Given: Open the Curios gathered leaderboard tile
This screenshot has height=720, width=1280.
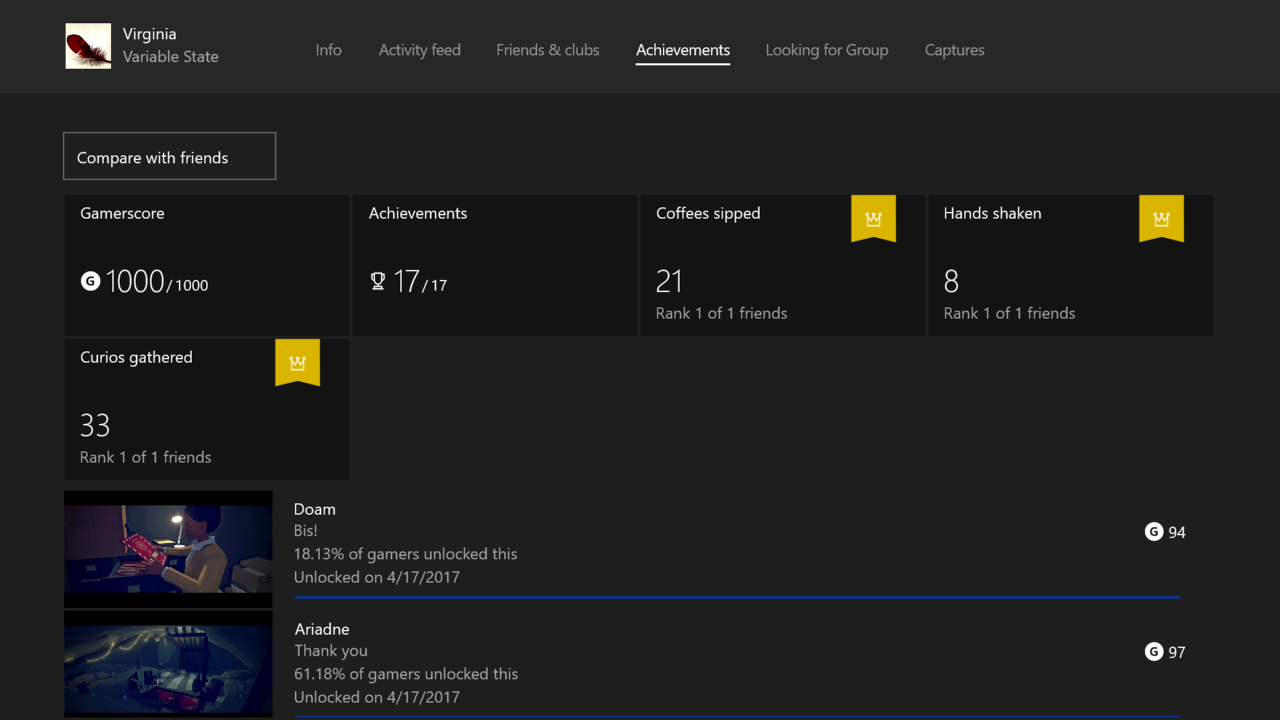Looking at the screenshot, I should click(207, 409).
